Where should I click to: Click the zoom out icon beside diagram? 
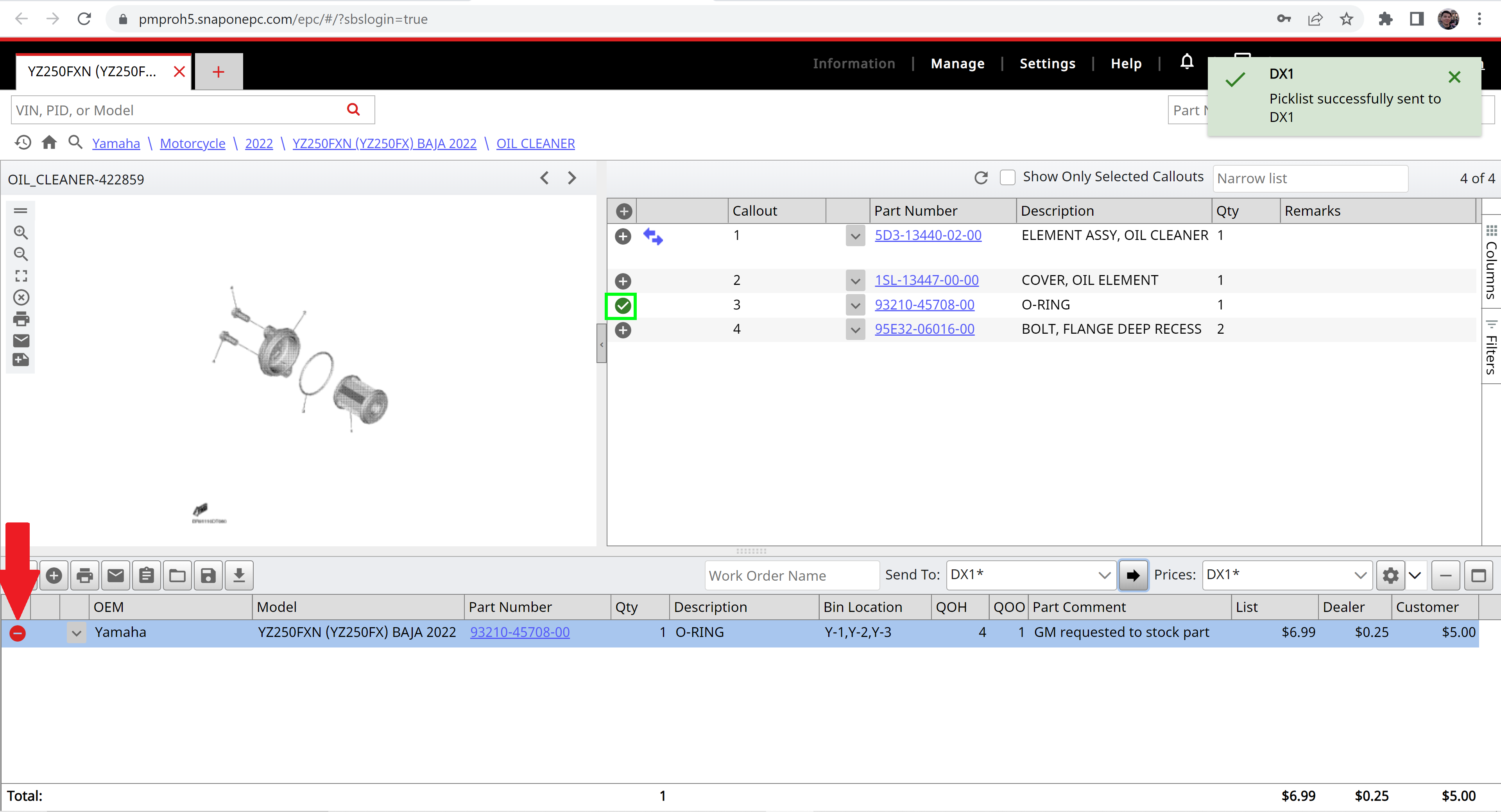21,254
